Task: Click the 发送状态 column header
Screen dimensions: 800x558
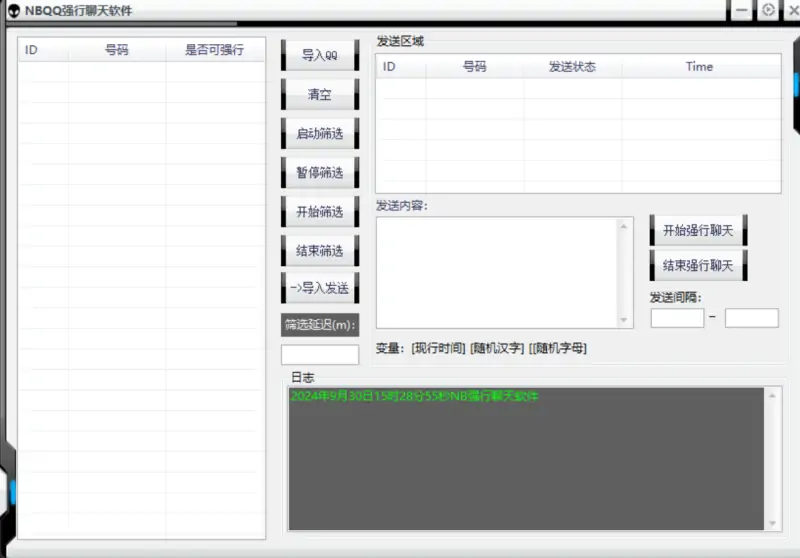Action: tap(572, 67)
